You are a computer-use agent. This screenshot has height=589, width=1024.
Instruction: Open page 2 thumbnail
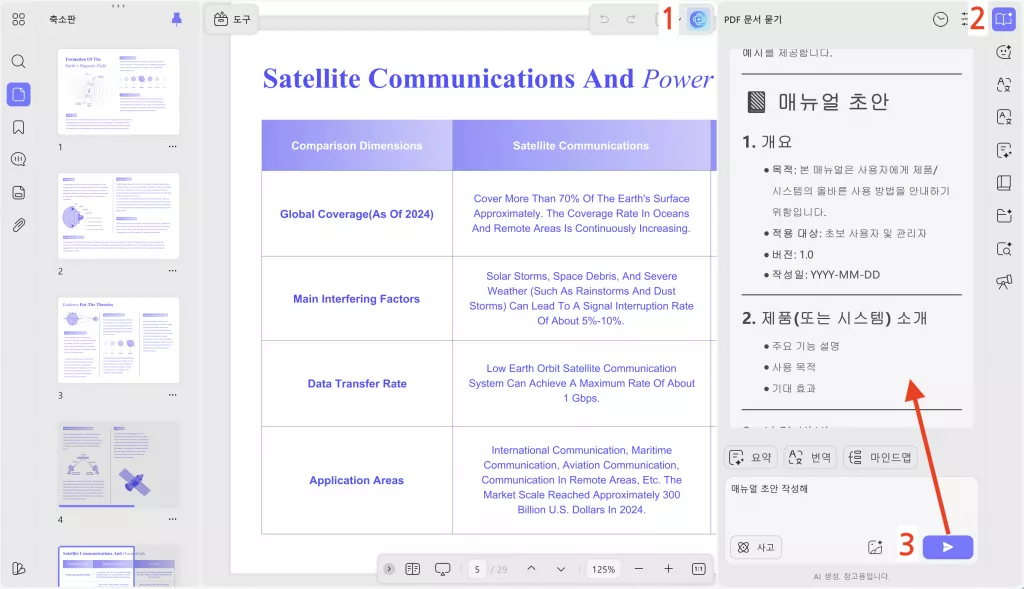pyautogui.click(x=118, y=215)
